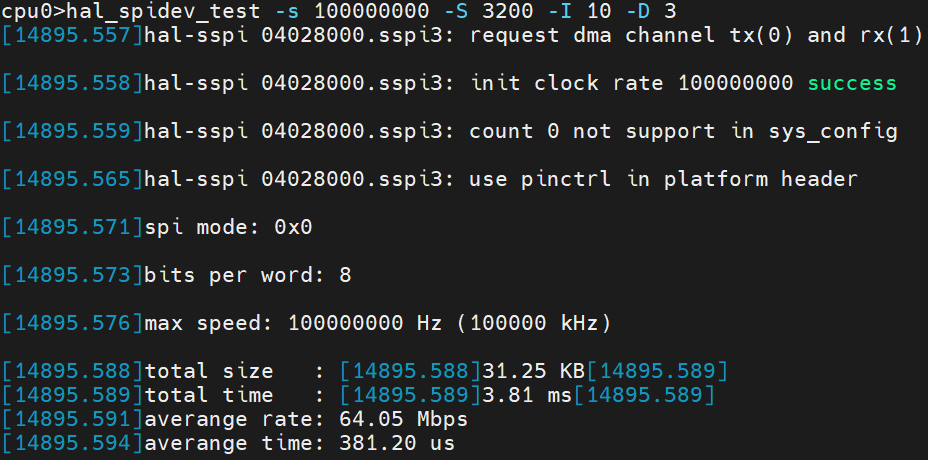Click the '3.81 ms' value
Viewport: 928px width, 460px height.
pos(527,395)
